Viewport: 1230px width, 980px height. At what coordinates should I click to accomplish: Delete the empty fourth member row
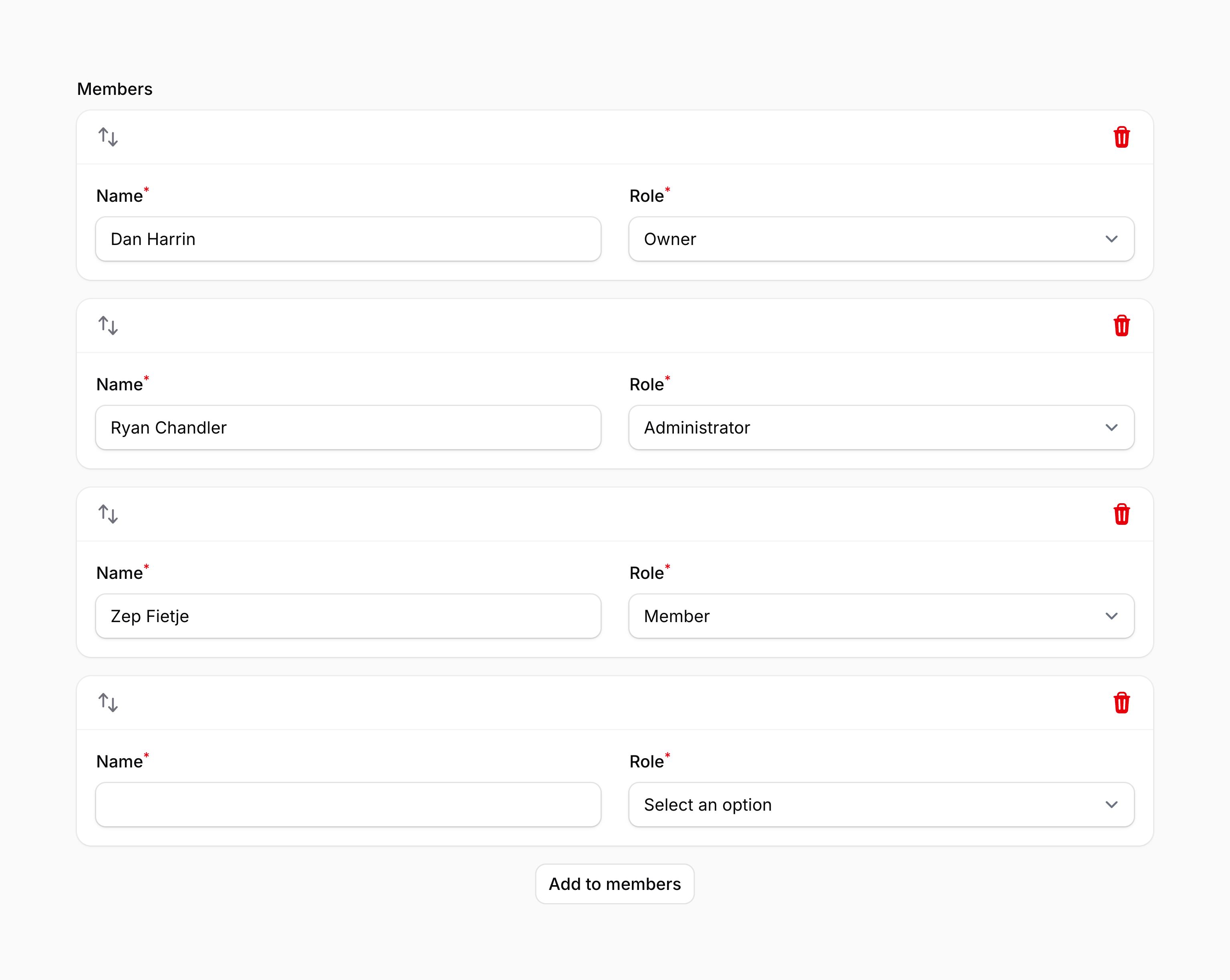click(x=1121, y=703)
